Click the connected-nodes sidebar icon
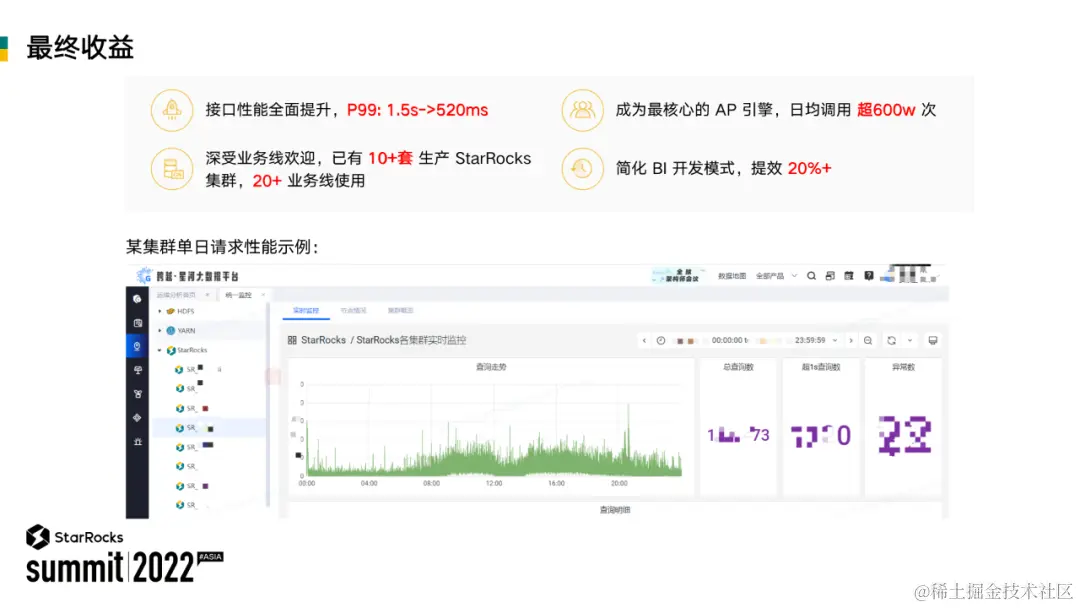This screenshot has height=608, width=1080. [137, 394]
